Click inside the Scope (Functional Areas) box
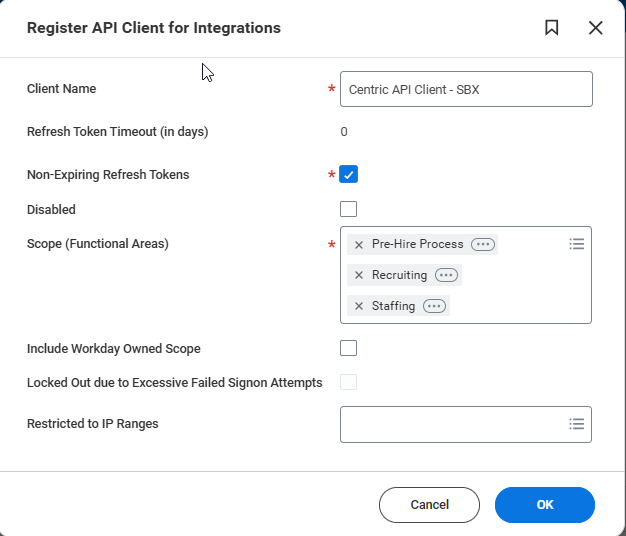Viewport: 626px width, 536px height. (x=466, y=275)
